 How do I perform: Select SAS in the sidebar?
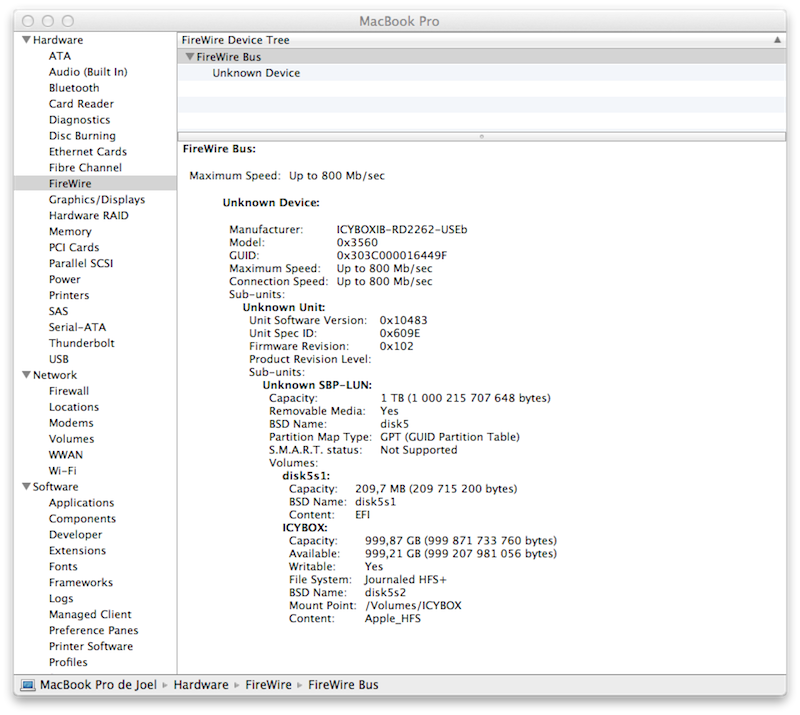point(58,311)
